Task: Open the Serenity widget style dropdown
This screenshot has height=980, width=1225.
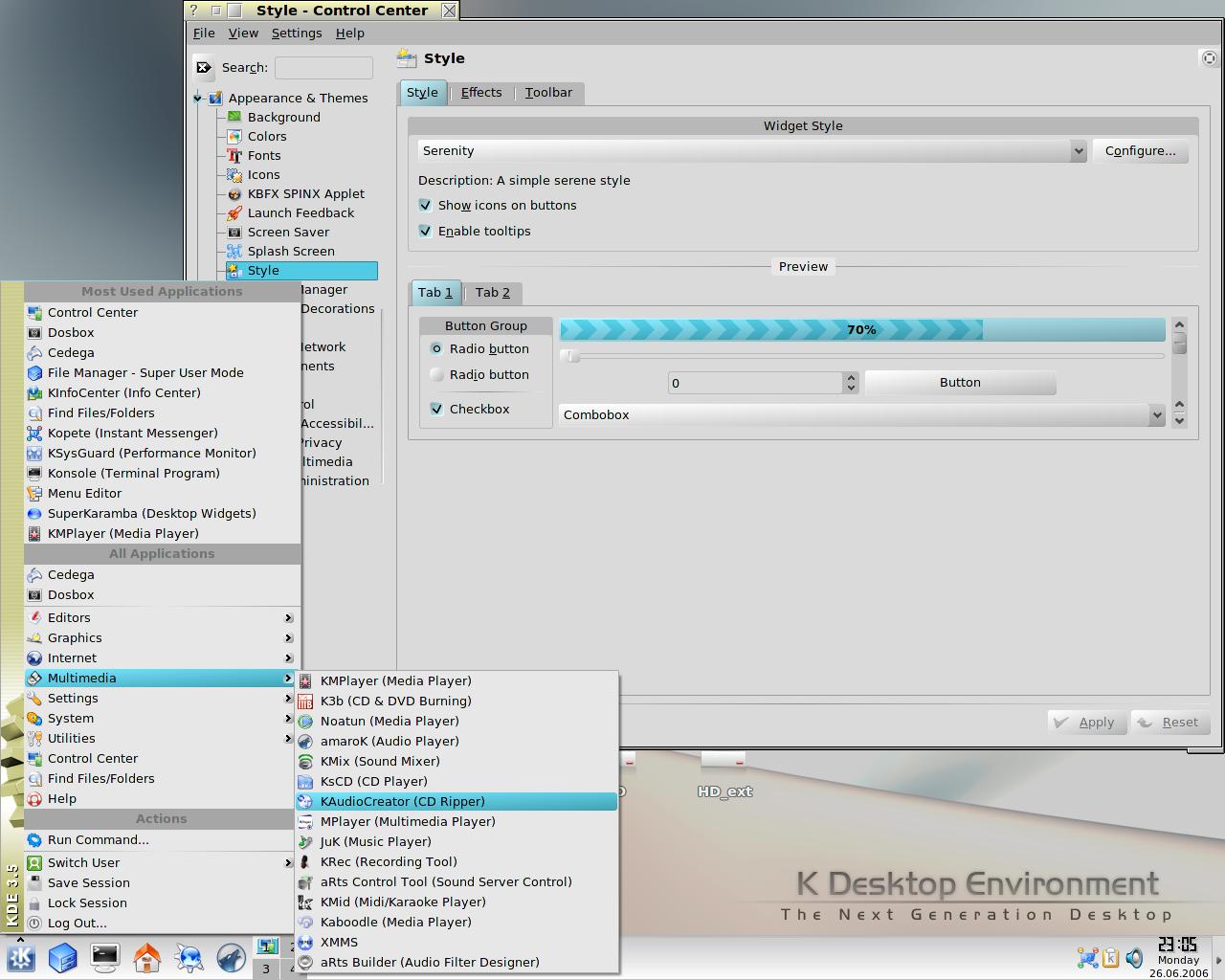Action: click(752, 151)
